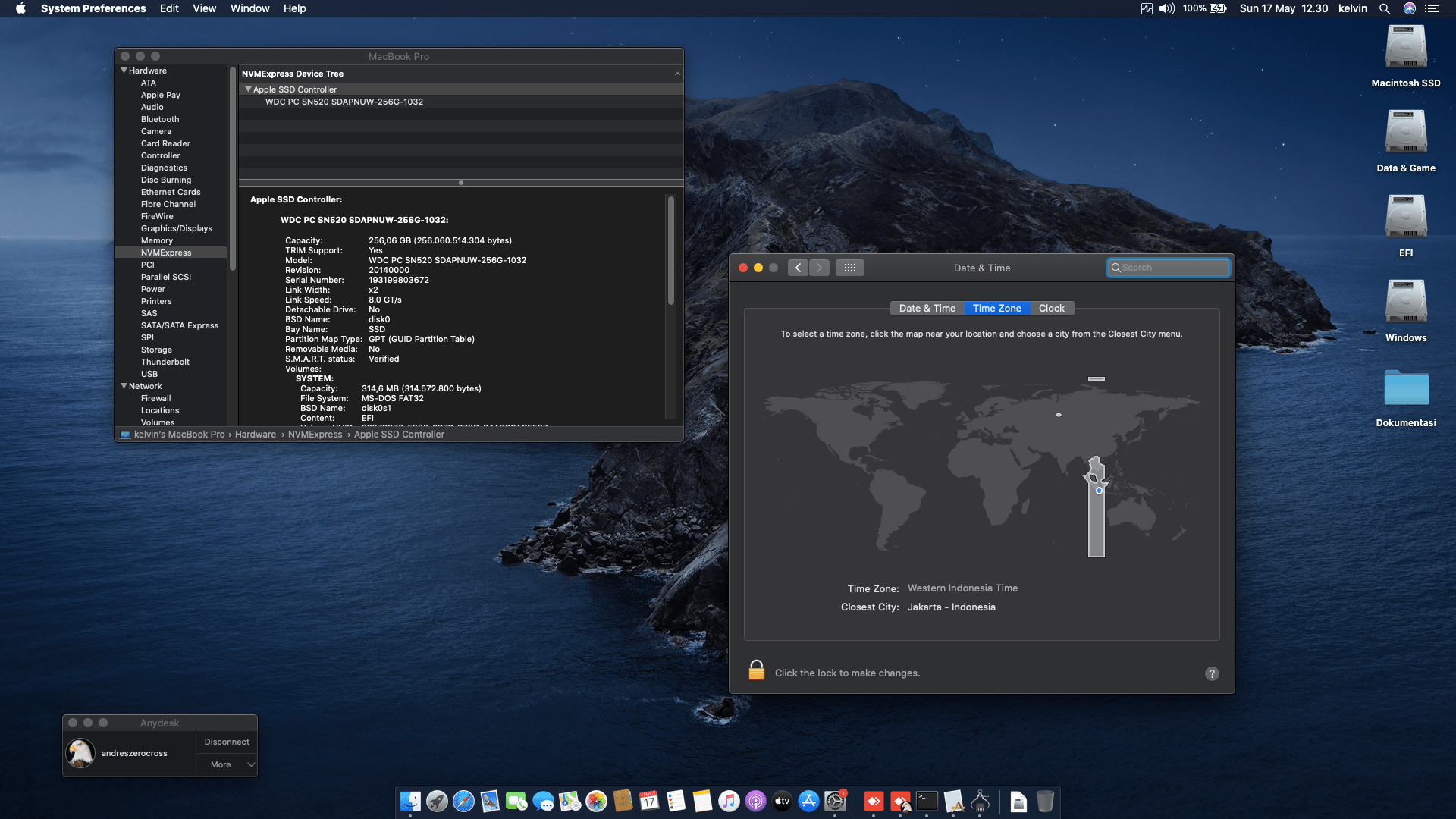Open Launchpad from the Dock
This screenshot has width=1456, height=819.
pos(437,802)
